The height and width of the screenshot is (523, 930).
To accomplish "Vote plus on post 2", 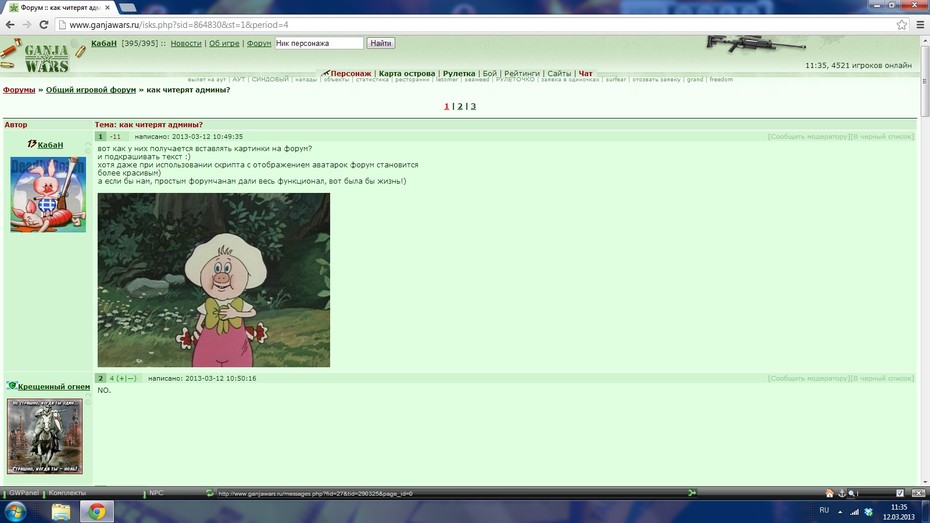I will pyautogui.click(x=121, y=378).
